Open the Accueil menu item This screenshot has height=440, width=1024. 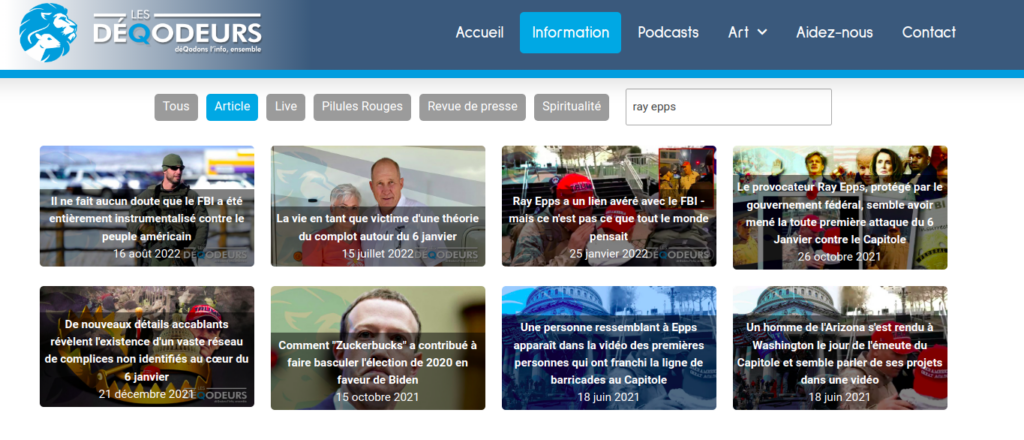coord(479,33)
